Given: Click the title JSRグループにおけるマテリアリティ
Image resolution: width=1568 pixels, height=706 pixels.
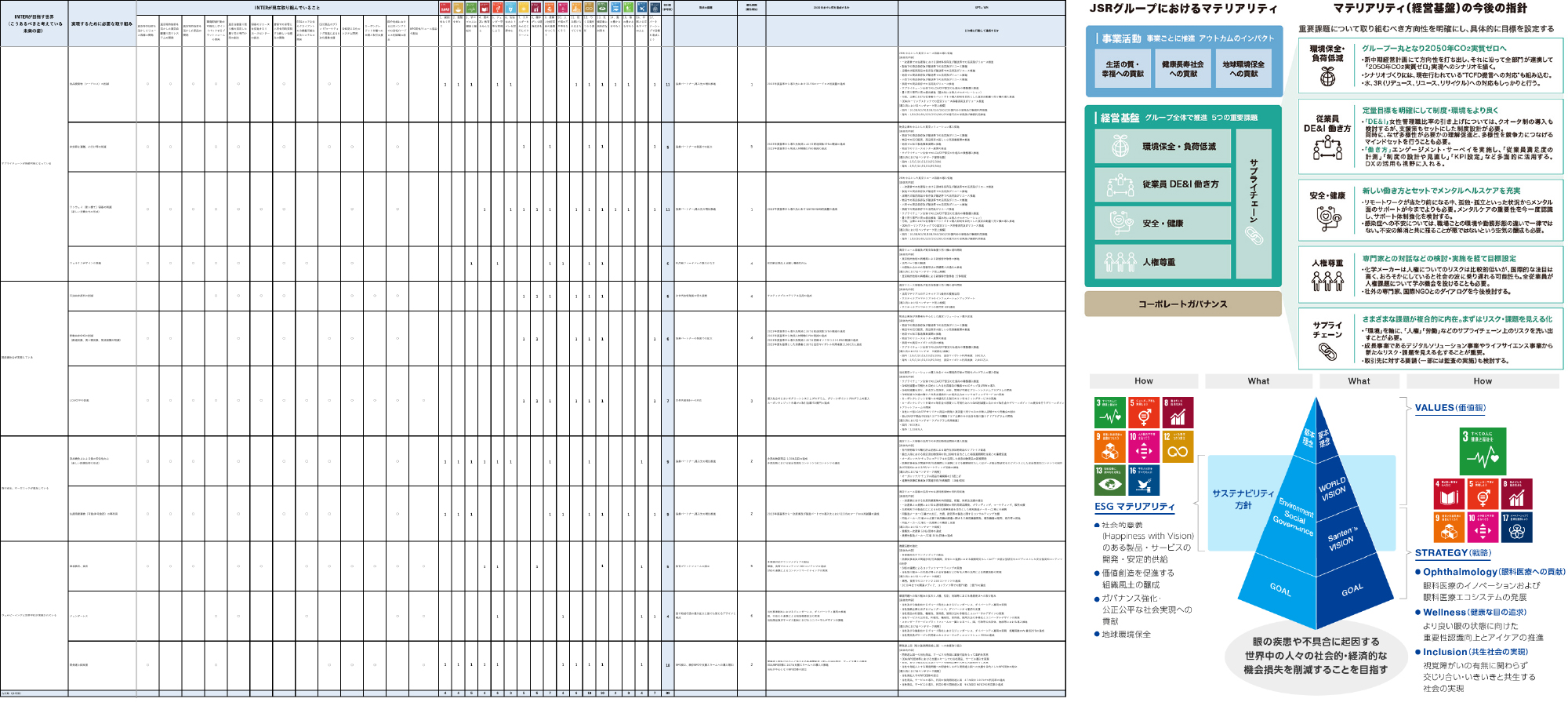Looking at the screenshot, I should (1183, 9).
